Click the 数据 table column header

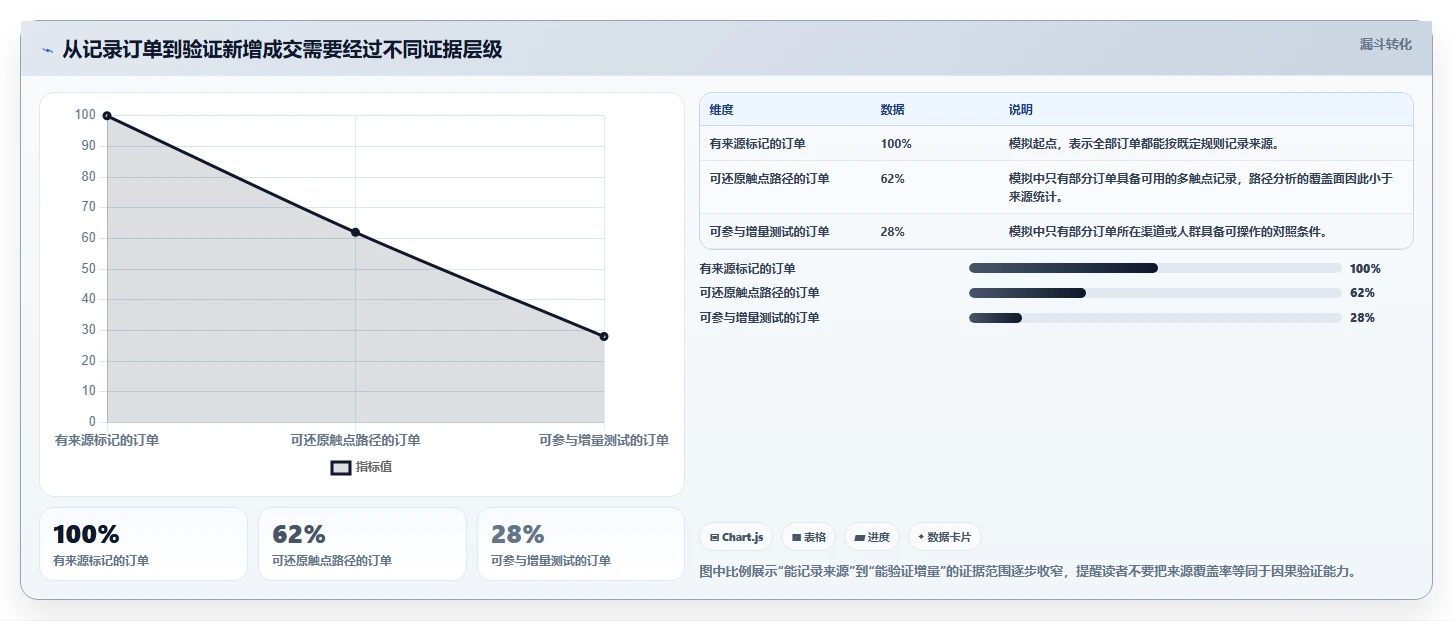(892, 110)
